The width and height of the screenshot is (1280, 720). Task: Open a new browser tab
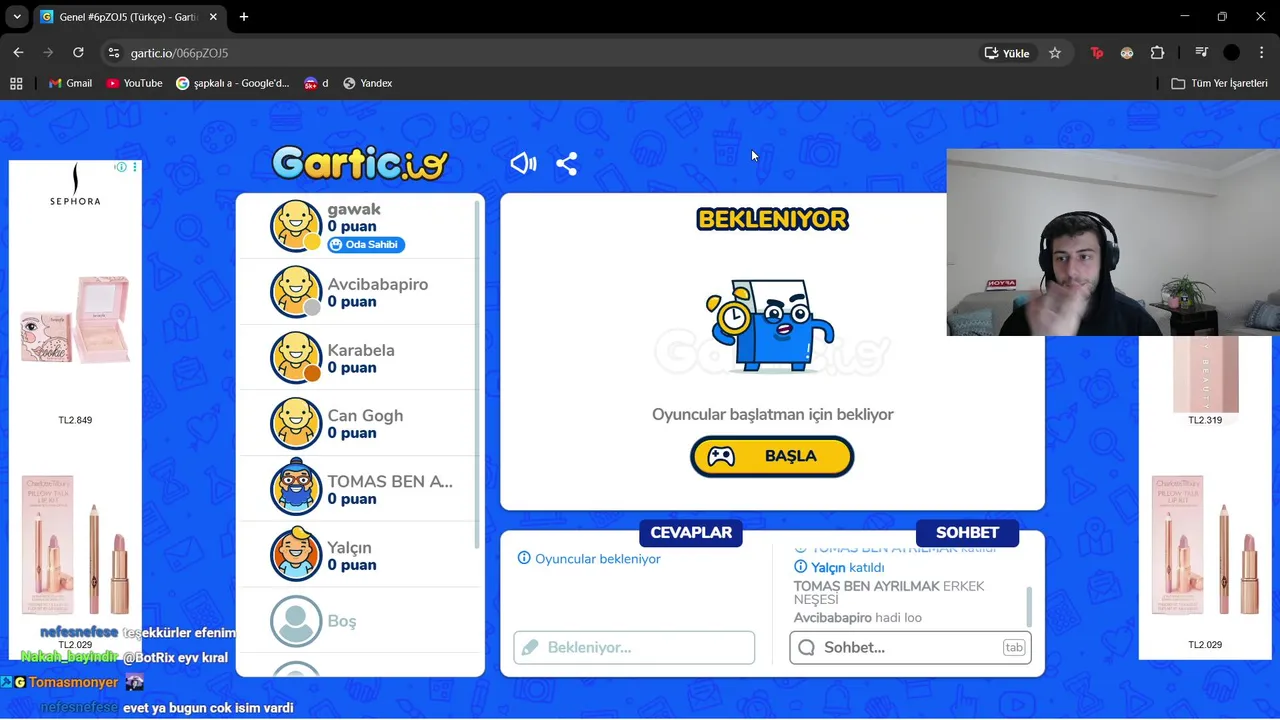[x=244, y=17]
